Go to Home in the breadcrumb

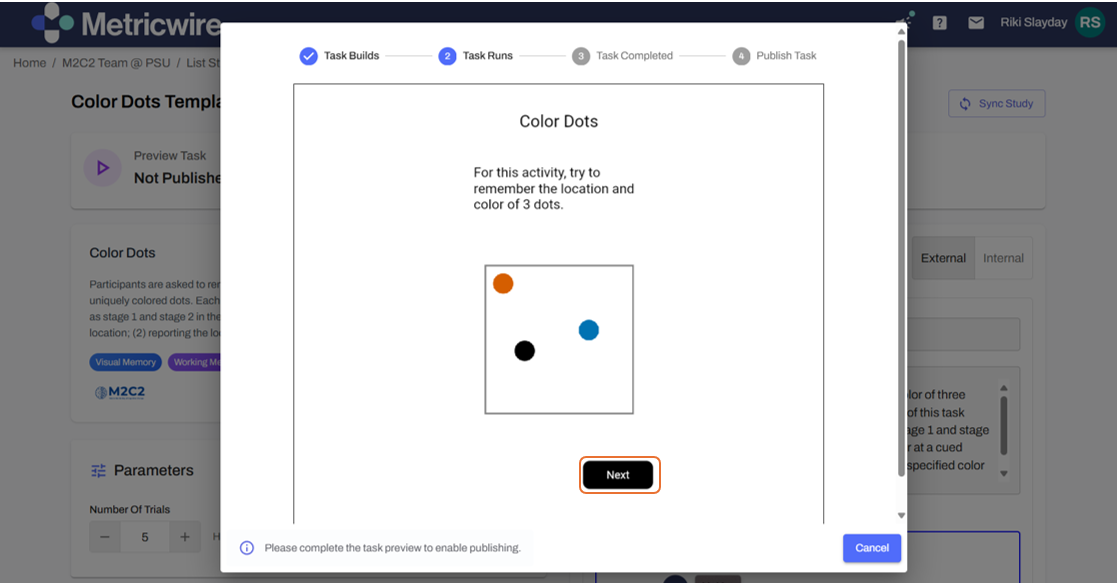tap(29, 63)
